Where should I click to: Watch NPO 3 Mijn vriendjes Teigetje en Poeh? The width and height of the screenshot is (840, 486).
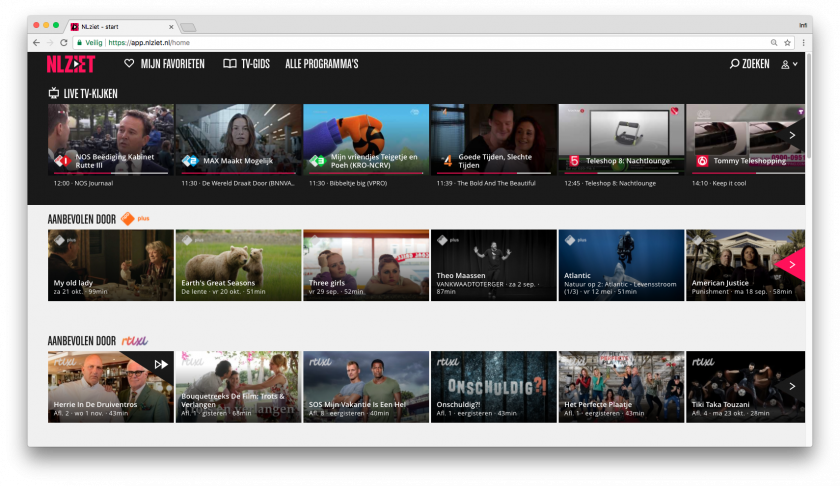coord(366,139)
